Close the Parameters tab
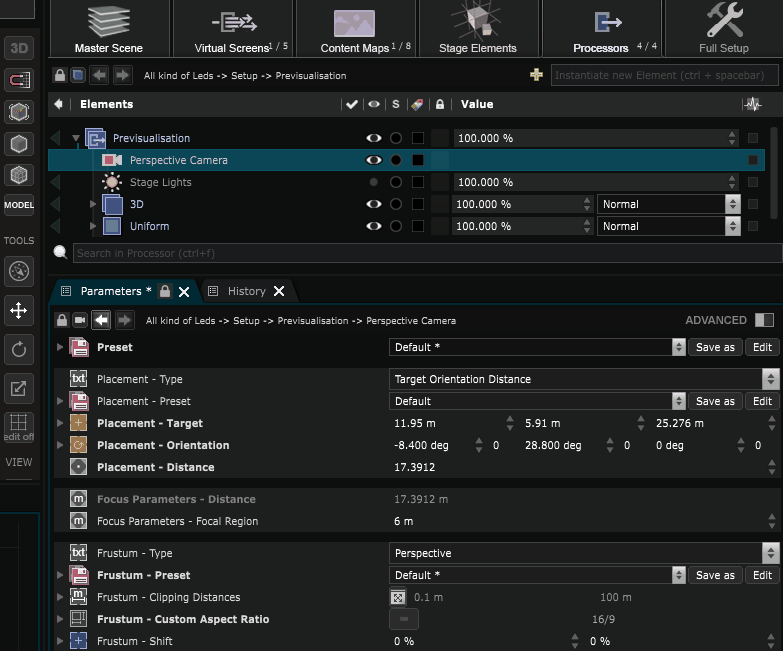This screenshot has height=651, width=783. [x=184, y=292]
